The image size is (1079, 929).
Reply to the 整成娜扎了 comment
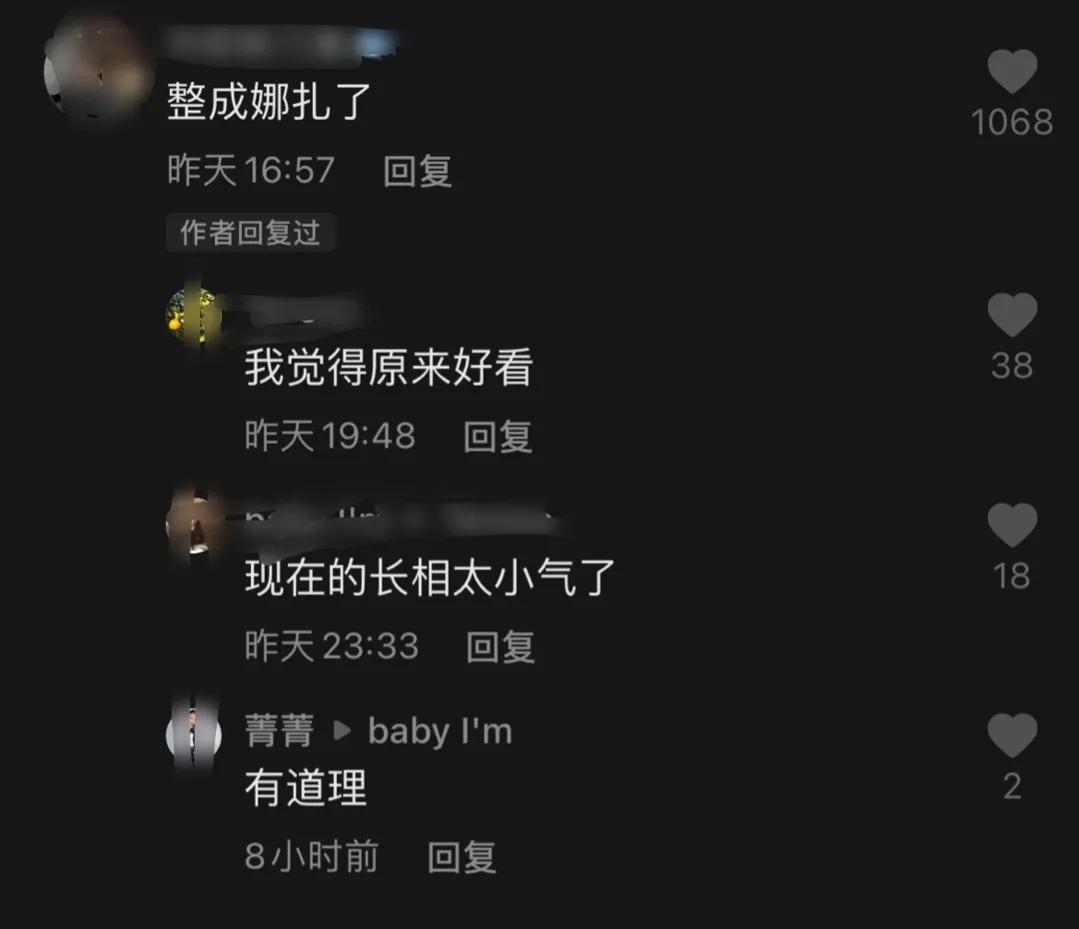pyautogui.click(x=417, y=171)
